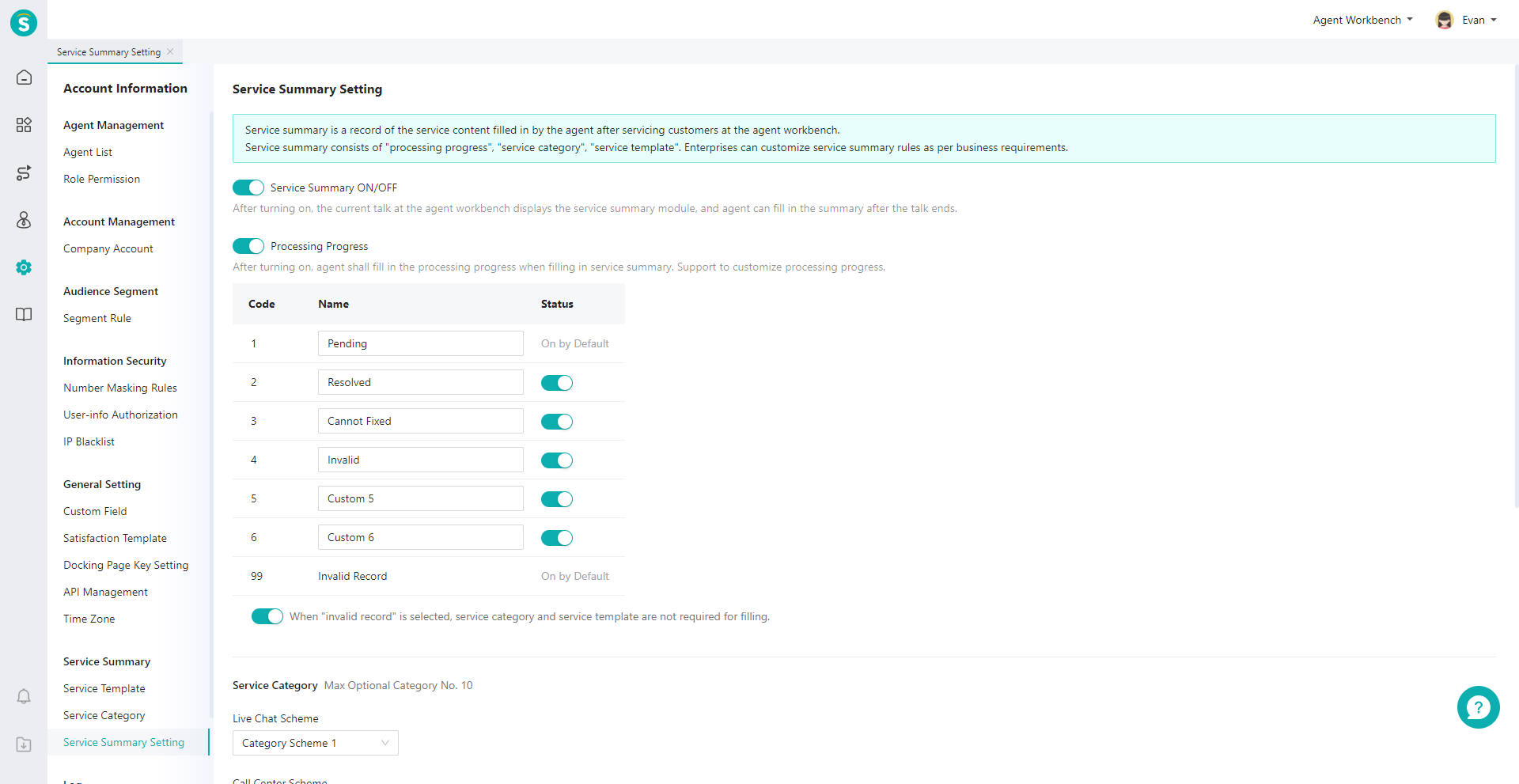
Task: Open the notification bell icon
Action: click(24, 696)
